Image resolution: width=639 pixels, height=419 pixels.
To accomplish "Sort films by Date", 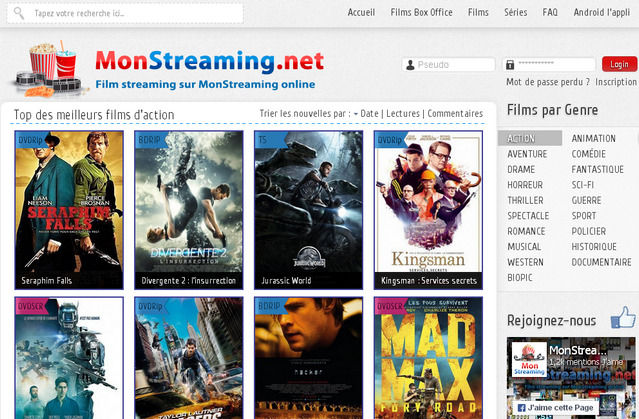I will click(369, 114).
